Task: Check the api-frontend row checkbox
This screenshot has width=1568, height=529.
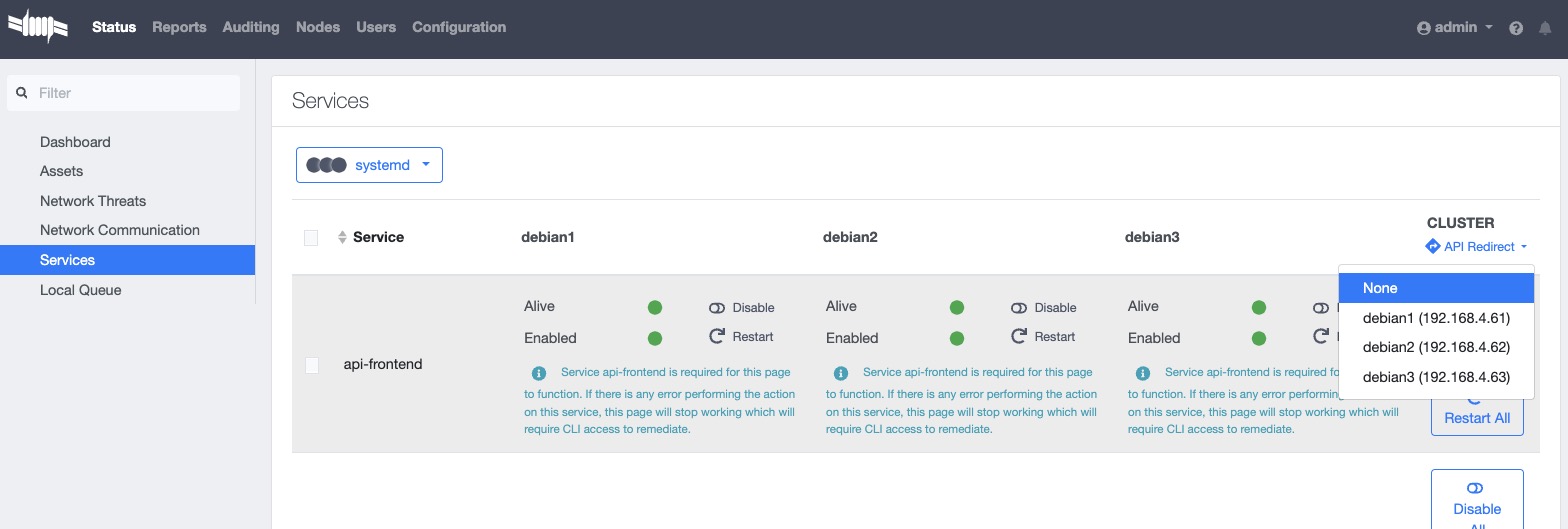Action: pyautogui.click(x=312, y=365)
